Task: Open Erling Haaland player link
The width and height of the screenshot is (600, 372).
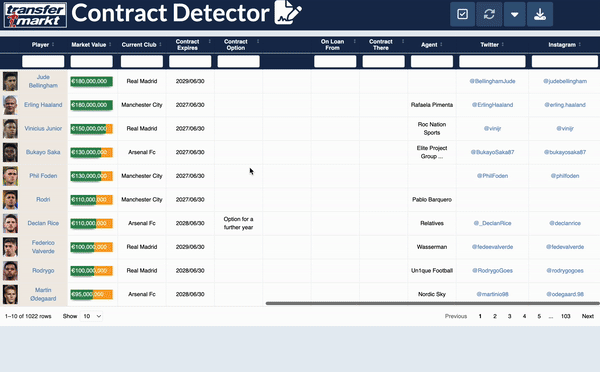Action: pyautogui.click(x=43, y=105)
